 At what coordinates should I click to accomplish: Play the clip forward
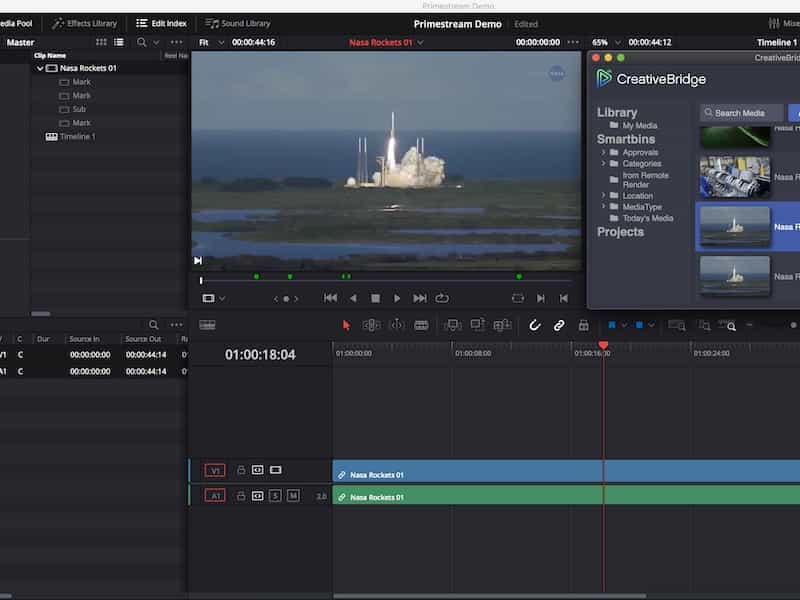[397, 298]
